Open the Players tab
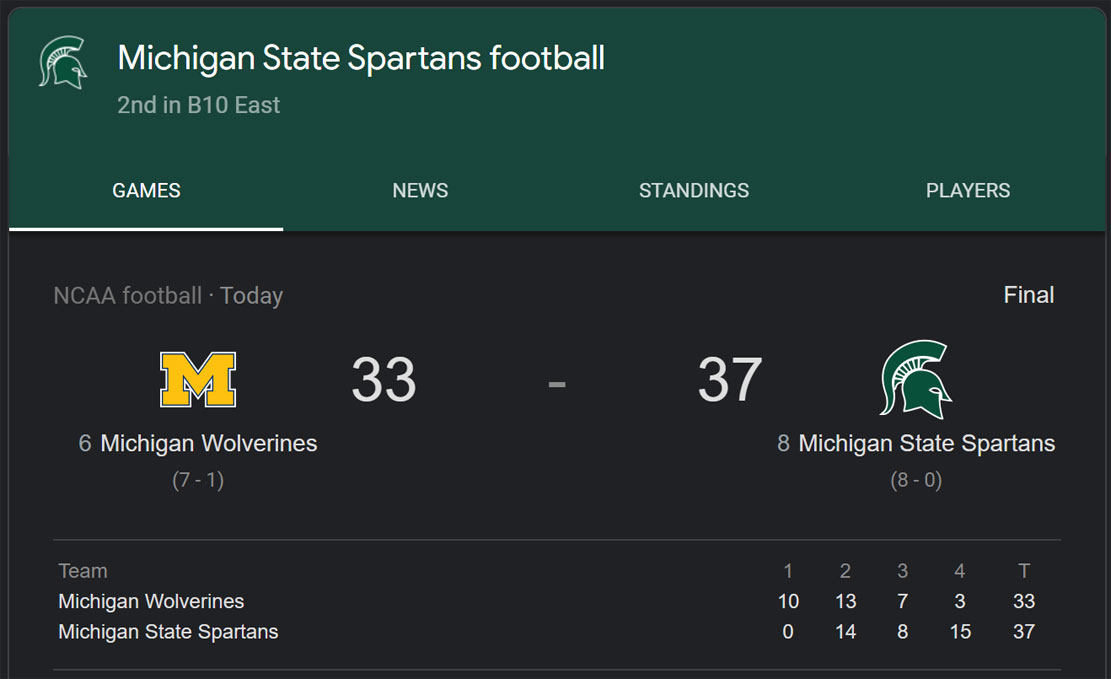 (x=968, y=191)
